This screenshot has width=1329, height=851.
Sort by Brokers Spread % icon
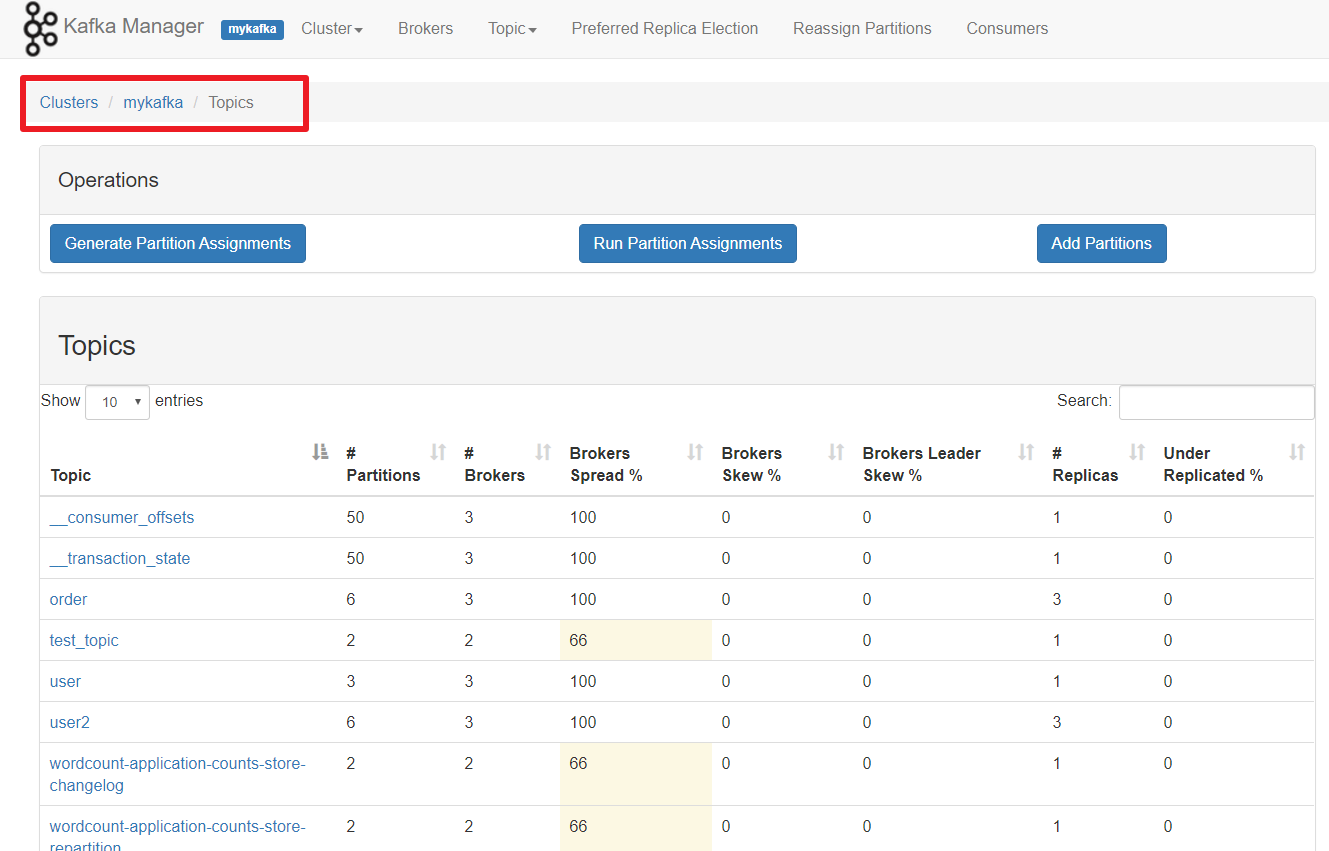tap(695, 452)
